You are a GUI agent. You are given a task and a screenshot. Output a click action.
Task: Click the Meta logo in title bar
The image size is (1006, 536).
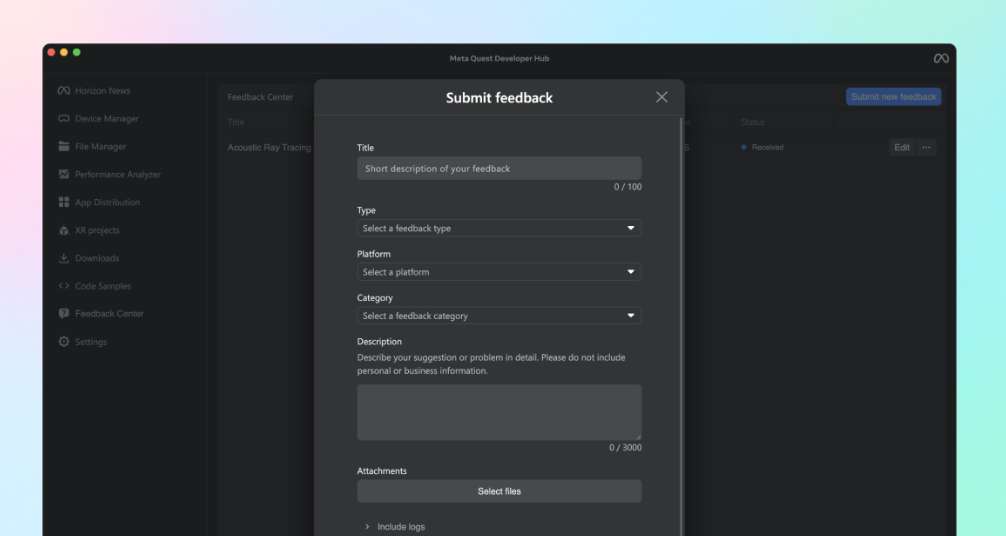click(940, 58)
